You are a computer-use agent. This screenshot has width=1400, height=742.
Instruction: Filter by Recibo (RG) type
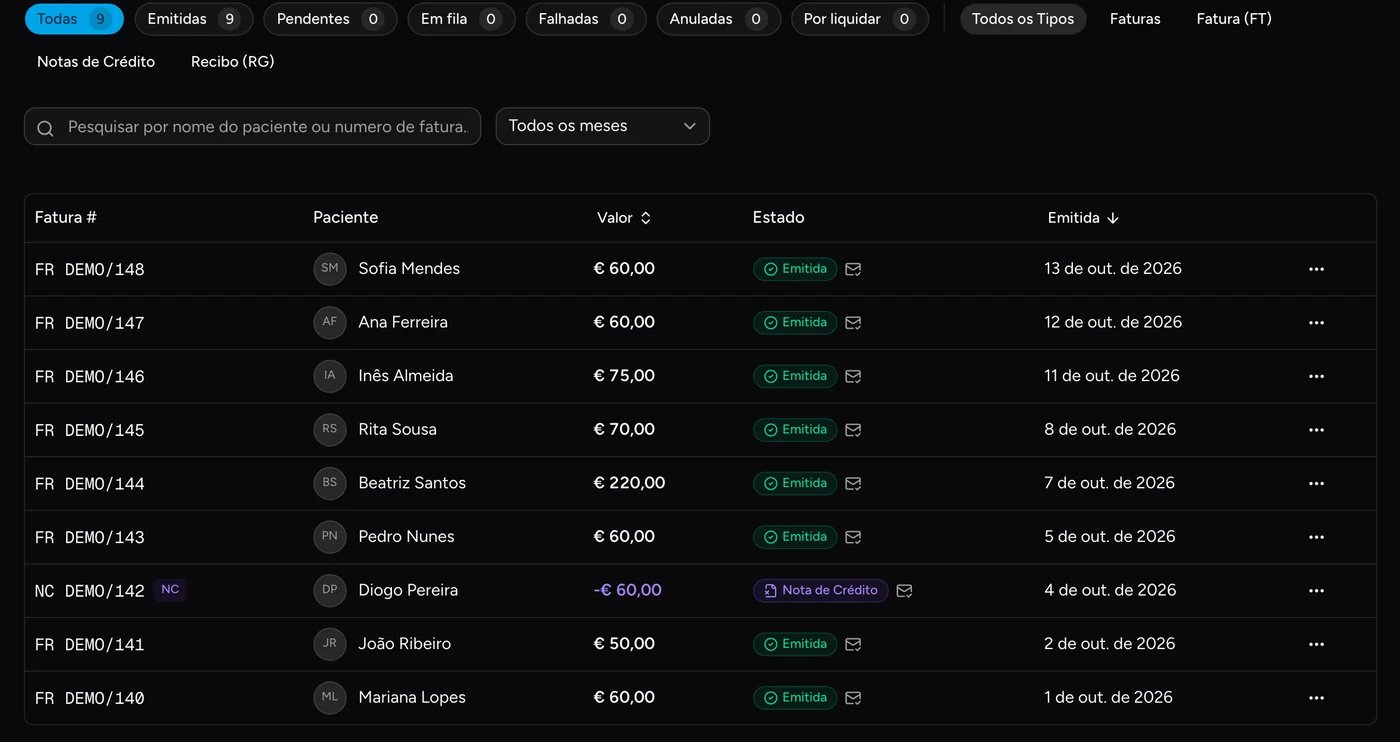click(x=232, y=62)
